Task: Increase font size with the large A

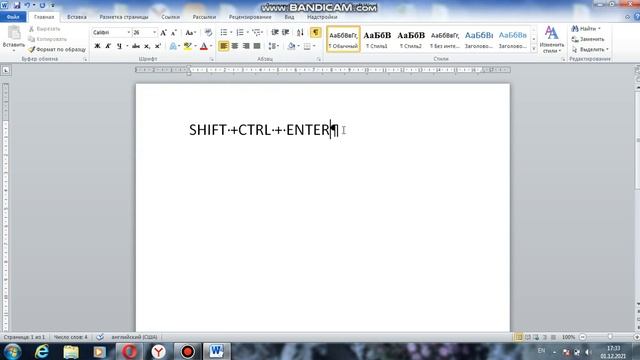Action: [x=163, y=33]
